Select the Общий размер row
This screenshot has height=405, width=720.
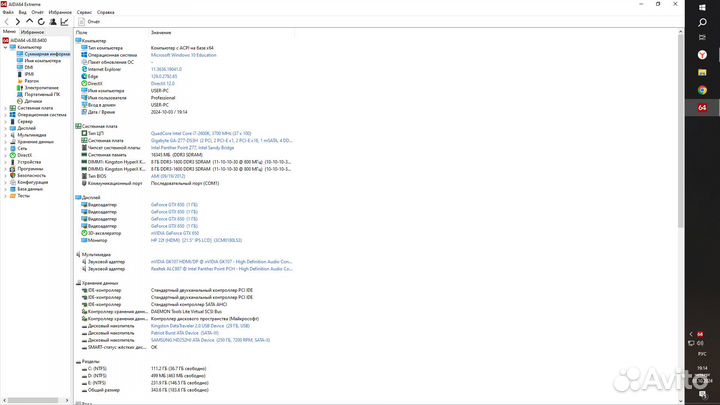[x=184, y=390]
